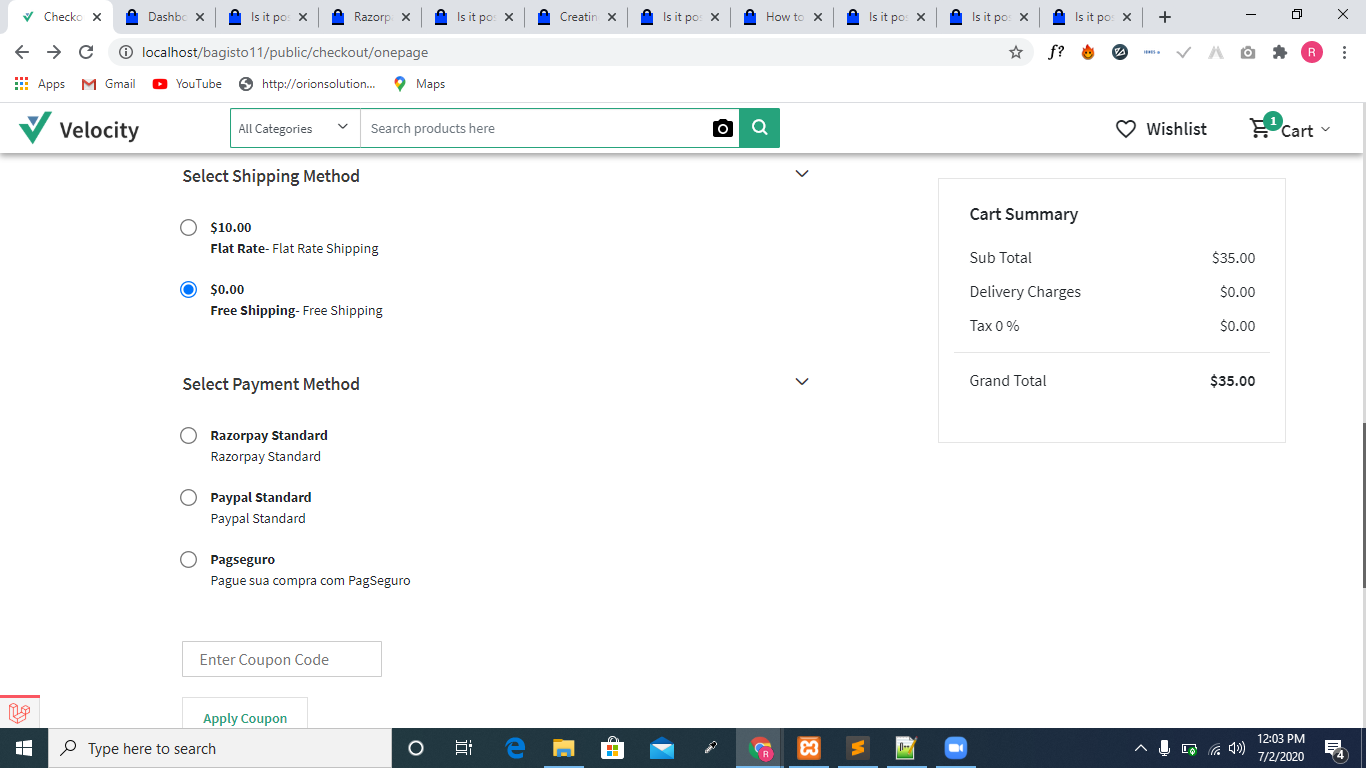Switch to the Creating tab
The height and width of the screenshot is (768, 1366).
click(576, 17)
